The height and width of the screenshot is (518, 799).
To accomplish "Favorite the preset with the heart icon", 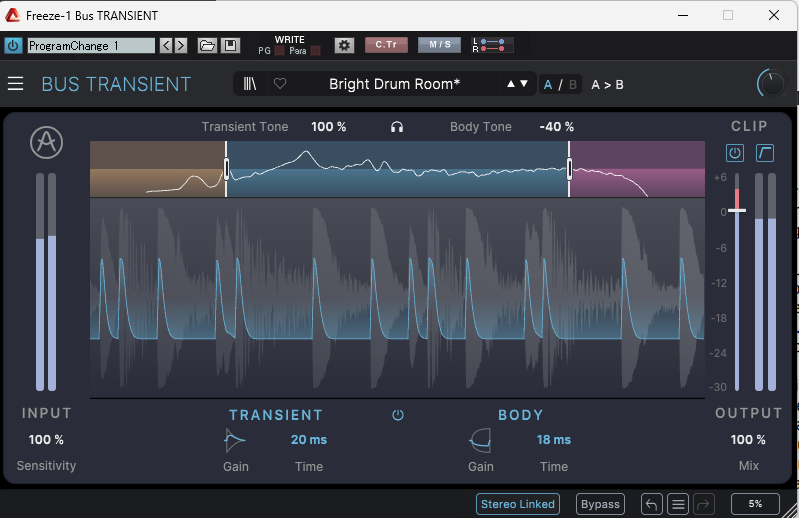I will point(280,84).
